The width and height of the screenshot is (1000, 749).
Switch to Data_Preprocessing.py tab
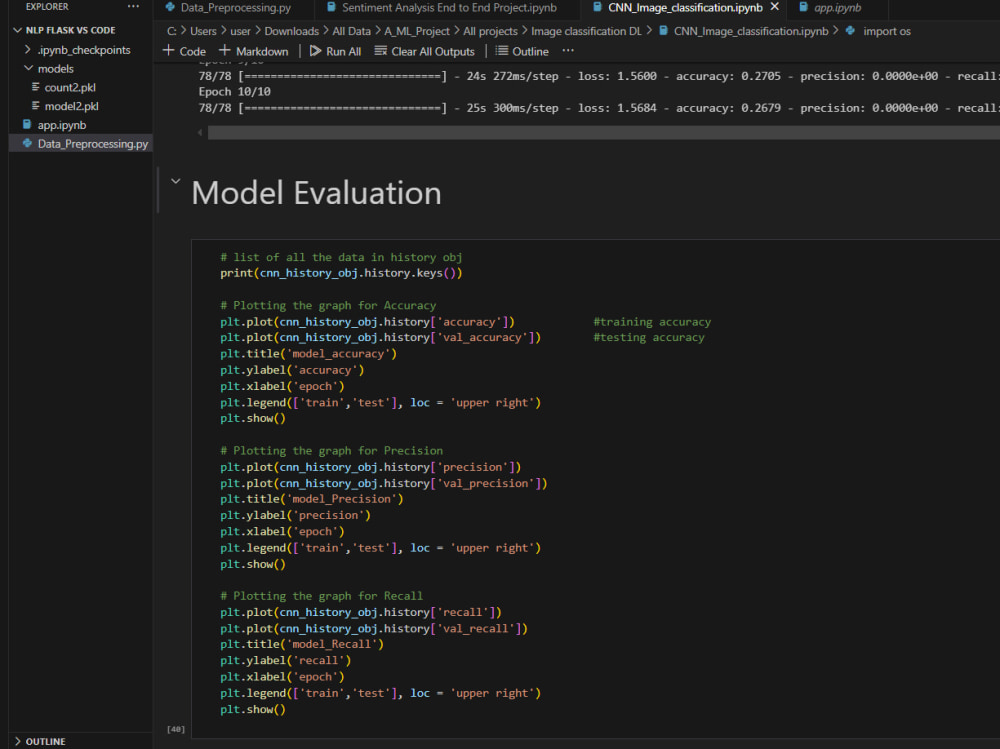click(x=235, y=8)
